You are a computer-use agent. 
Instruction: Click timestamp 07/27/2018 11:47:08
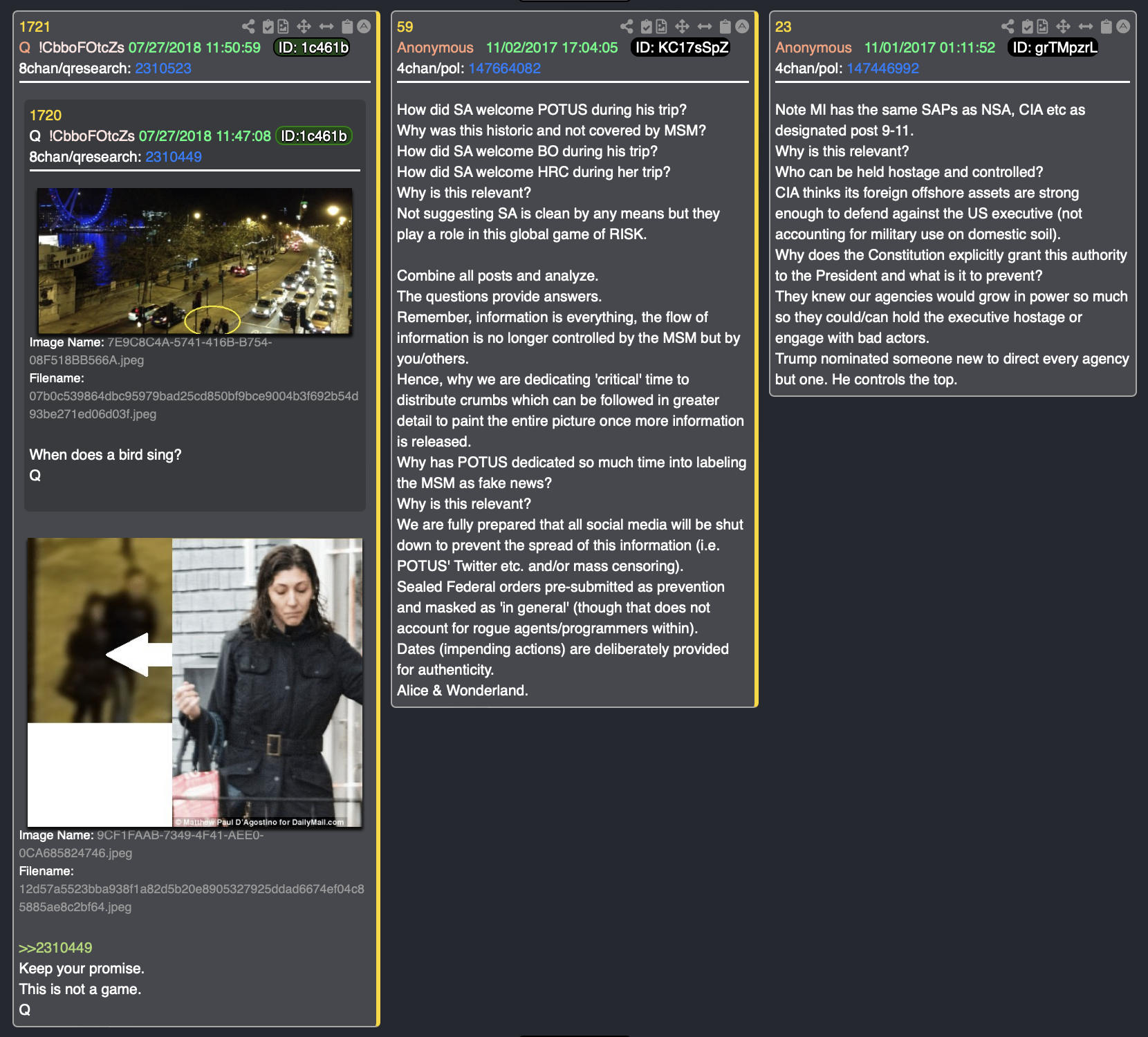click(x=205, y=136)
